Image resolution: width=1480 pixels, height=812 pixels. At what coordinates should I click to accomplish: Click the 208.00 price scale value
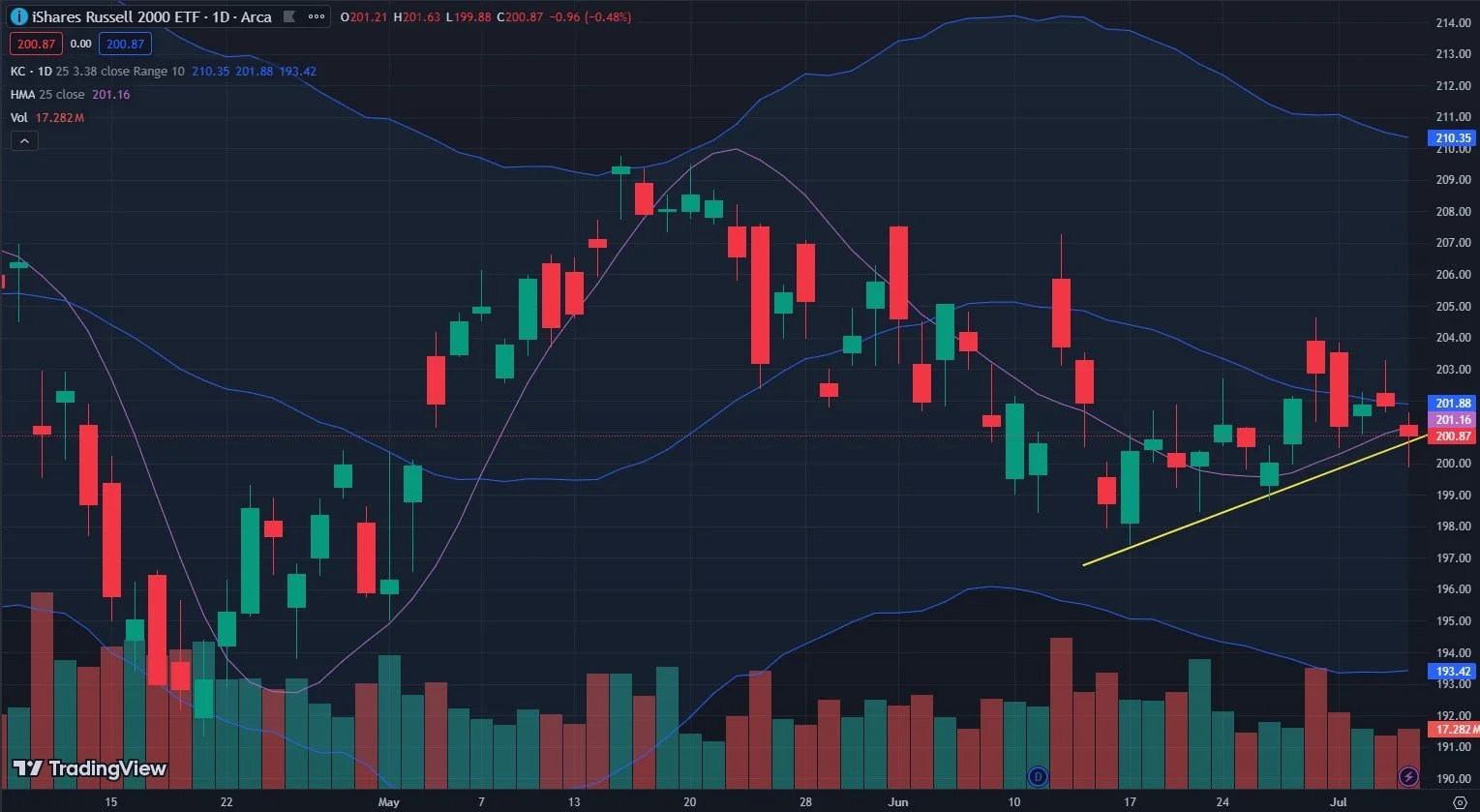click(1454, 211)
